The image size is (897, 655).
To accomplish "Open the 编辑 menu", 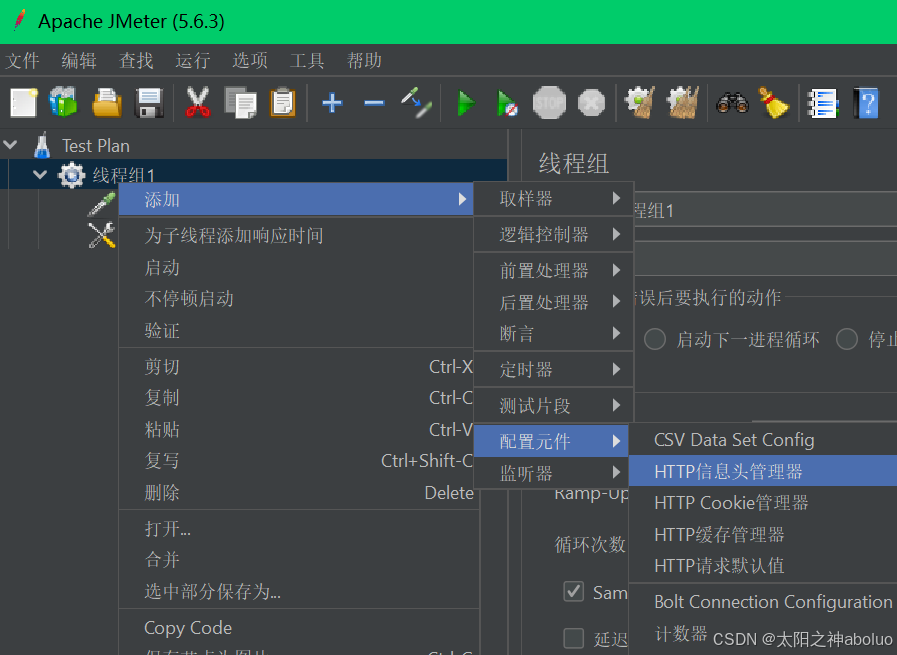I will coord(79,61).
